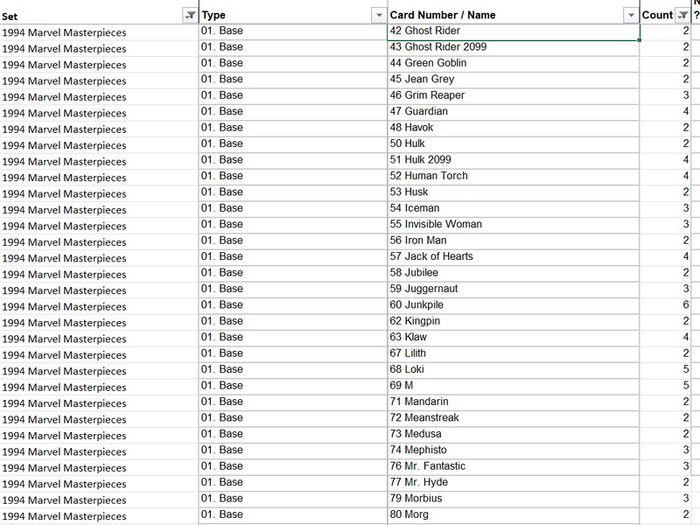This screenshot has width=700, height=525.
Task: Select cell '46 Grim Reaper'
Action: tap(513, 96)
